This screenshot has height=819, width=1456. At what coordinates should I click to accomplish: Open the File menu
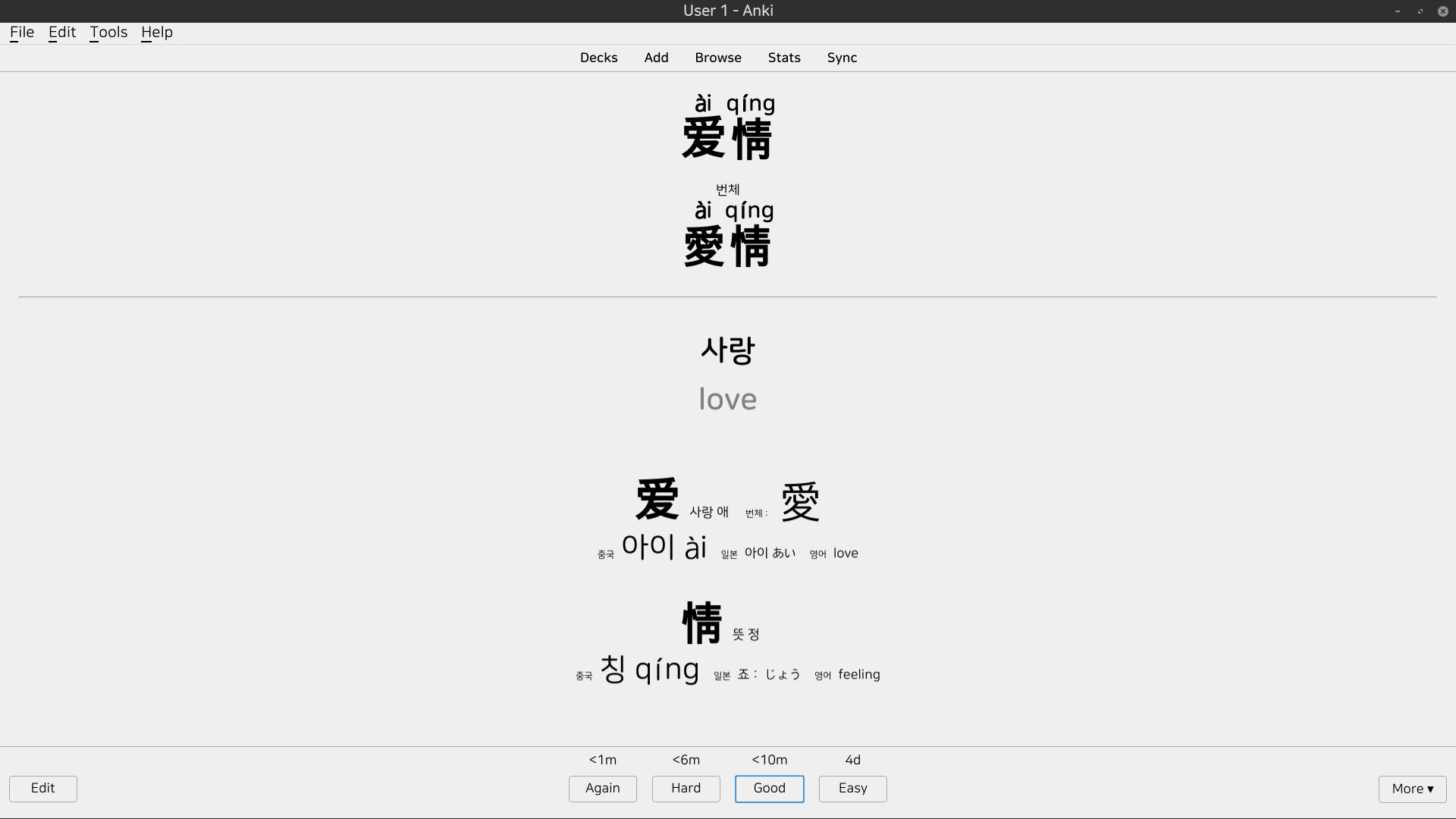[22, 32]
